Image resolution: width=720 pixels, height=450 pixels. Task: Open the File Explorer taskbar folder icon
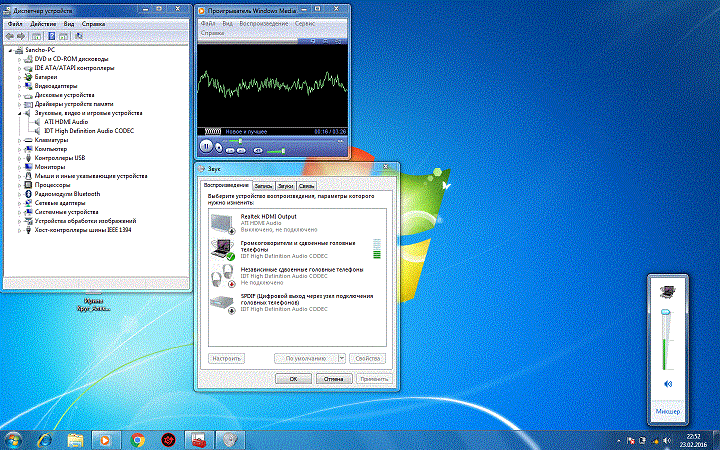coord(75,438)
